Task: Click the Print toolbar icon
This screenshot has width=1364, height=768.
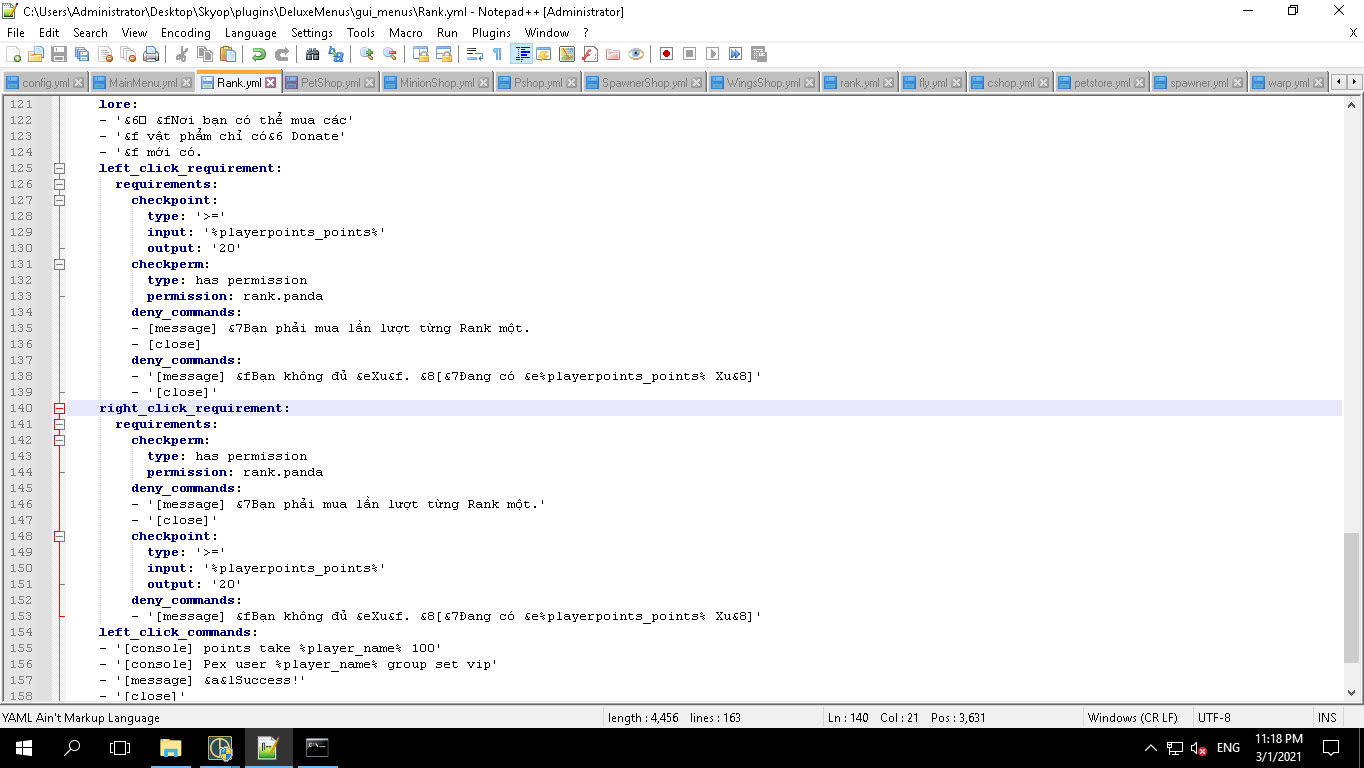Action: pyautogui.click(x=151, y=54)
